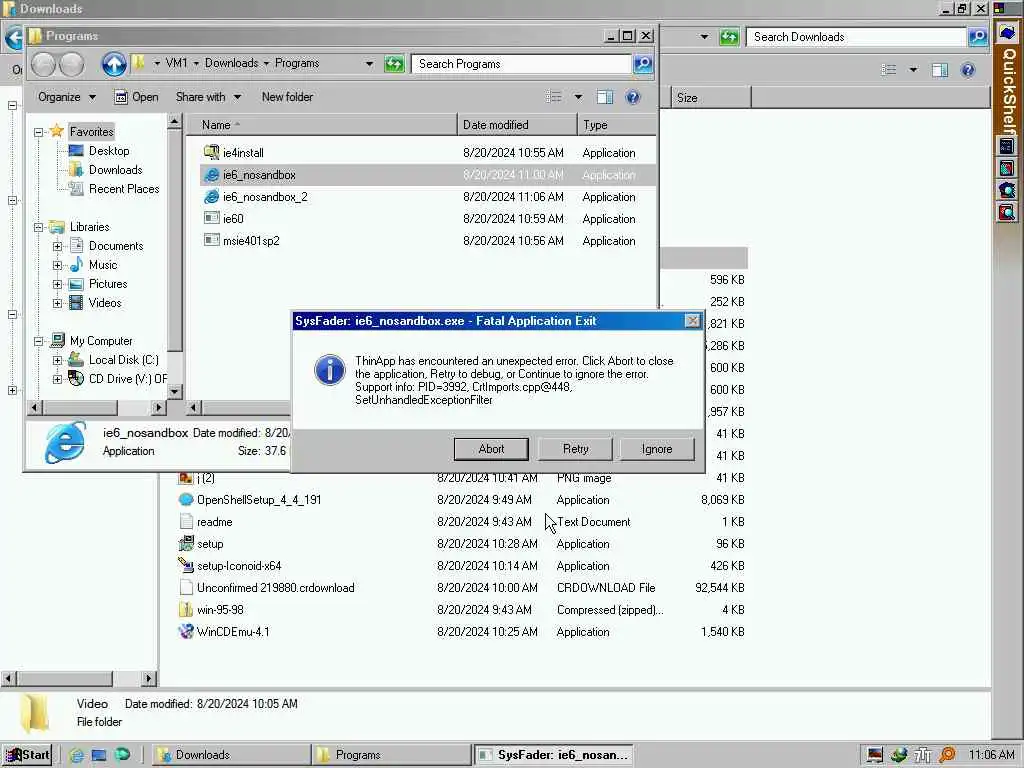Click the top QuickShelf icon
1024x768 pixels.
point(1007,33)
